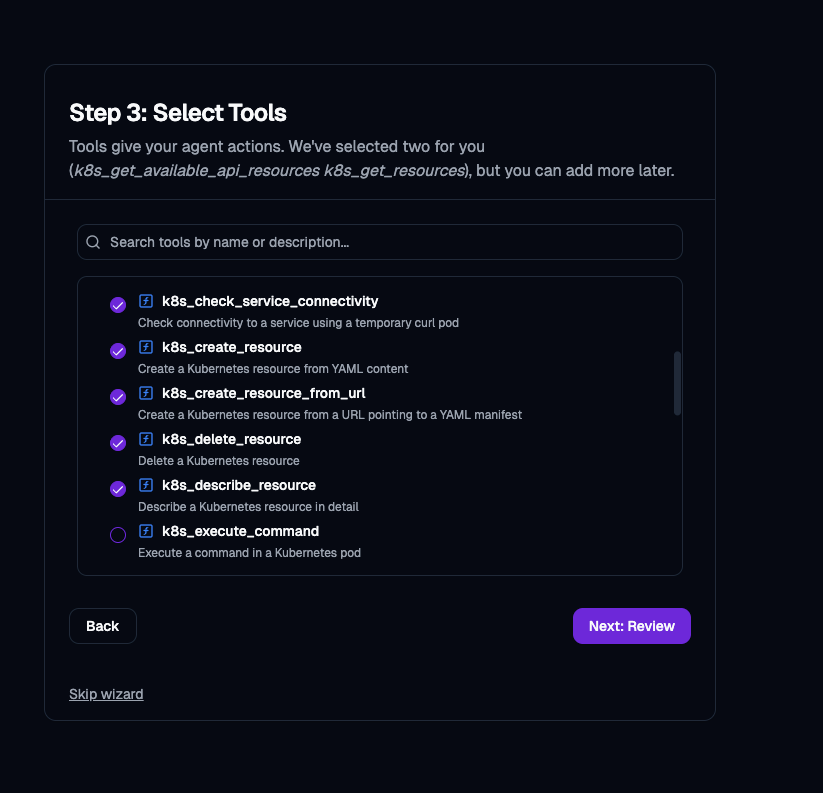Proceed with Next: Review button
This screenshot has width=823, height=793.
pos(631,626)
